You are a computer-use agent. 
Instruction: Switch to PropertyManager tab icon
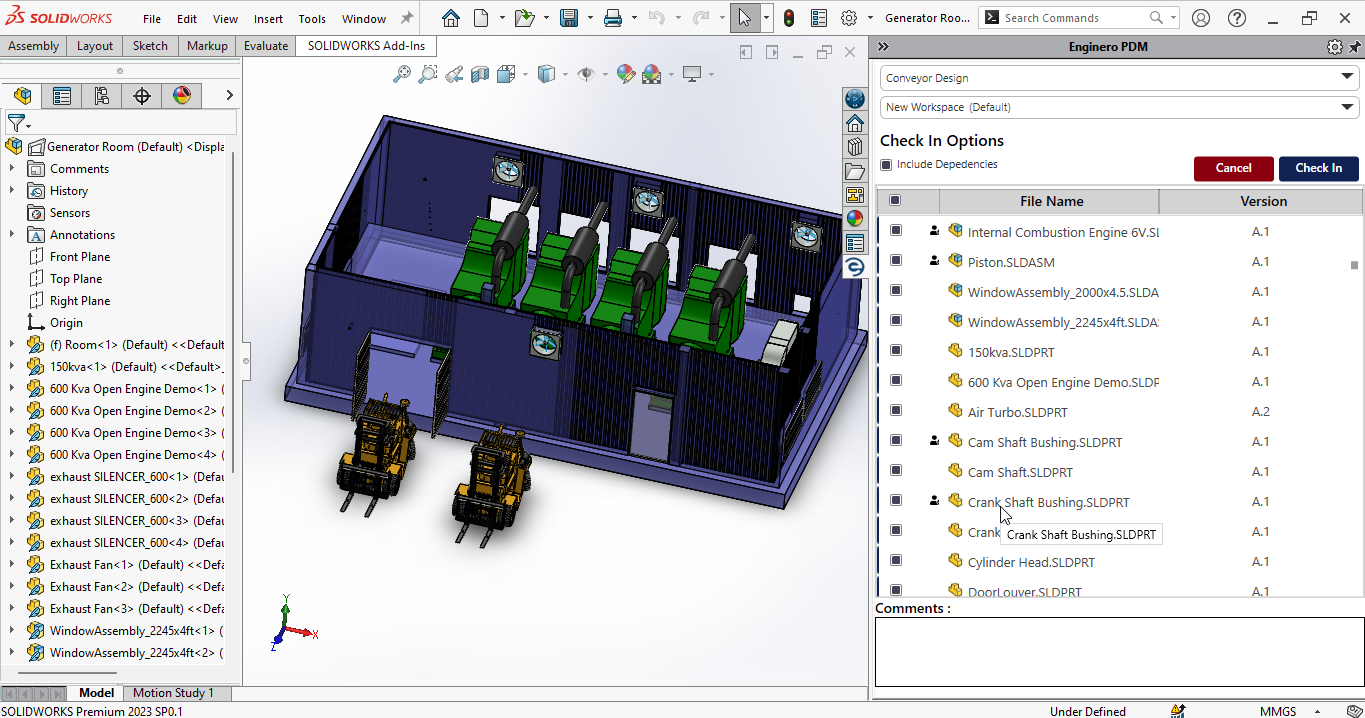pyautogui.click(x=62, y=96)
